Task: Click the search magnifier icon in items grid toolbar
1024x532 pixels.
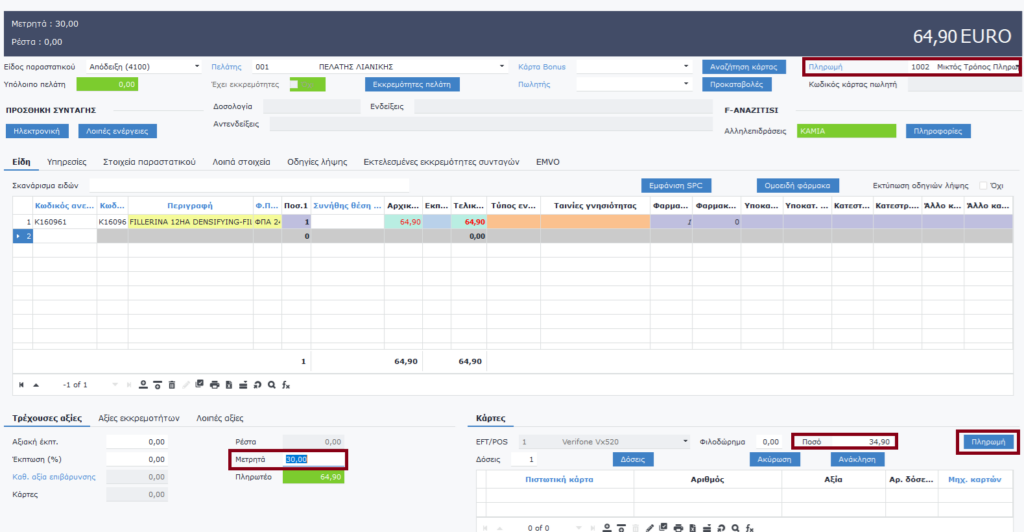Action: coord(271,384)
